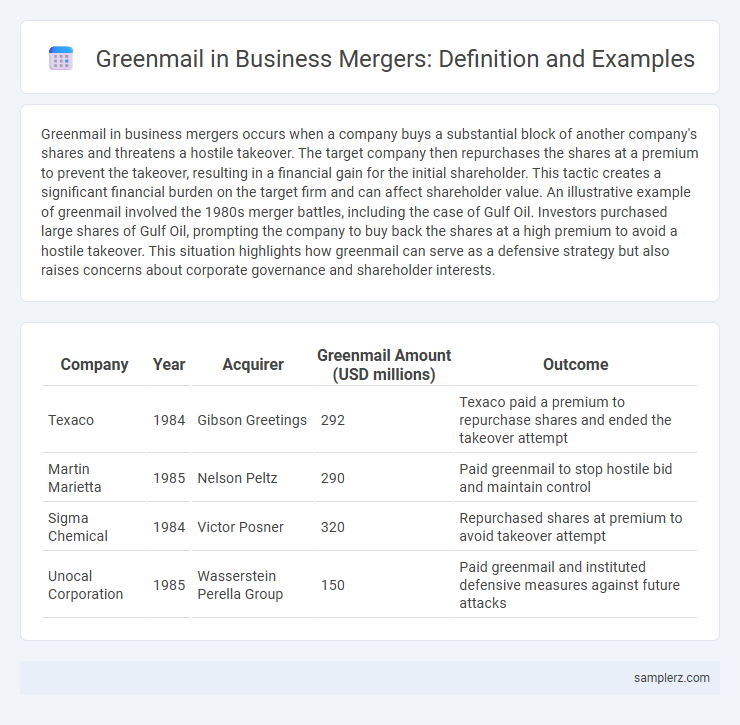
Task: Click year 1984 in the Texaco row
Action: [169, 420]
